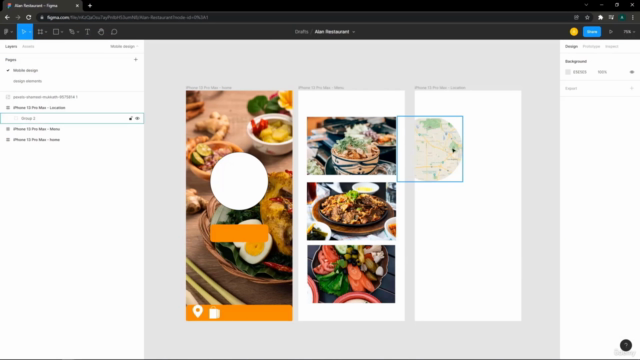Select the design elements page
Image resolution: width=640 pixels, height=360 pixels.
point(27,81)
